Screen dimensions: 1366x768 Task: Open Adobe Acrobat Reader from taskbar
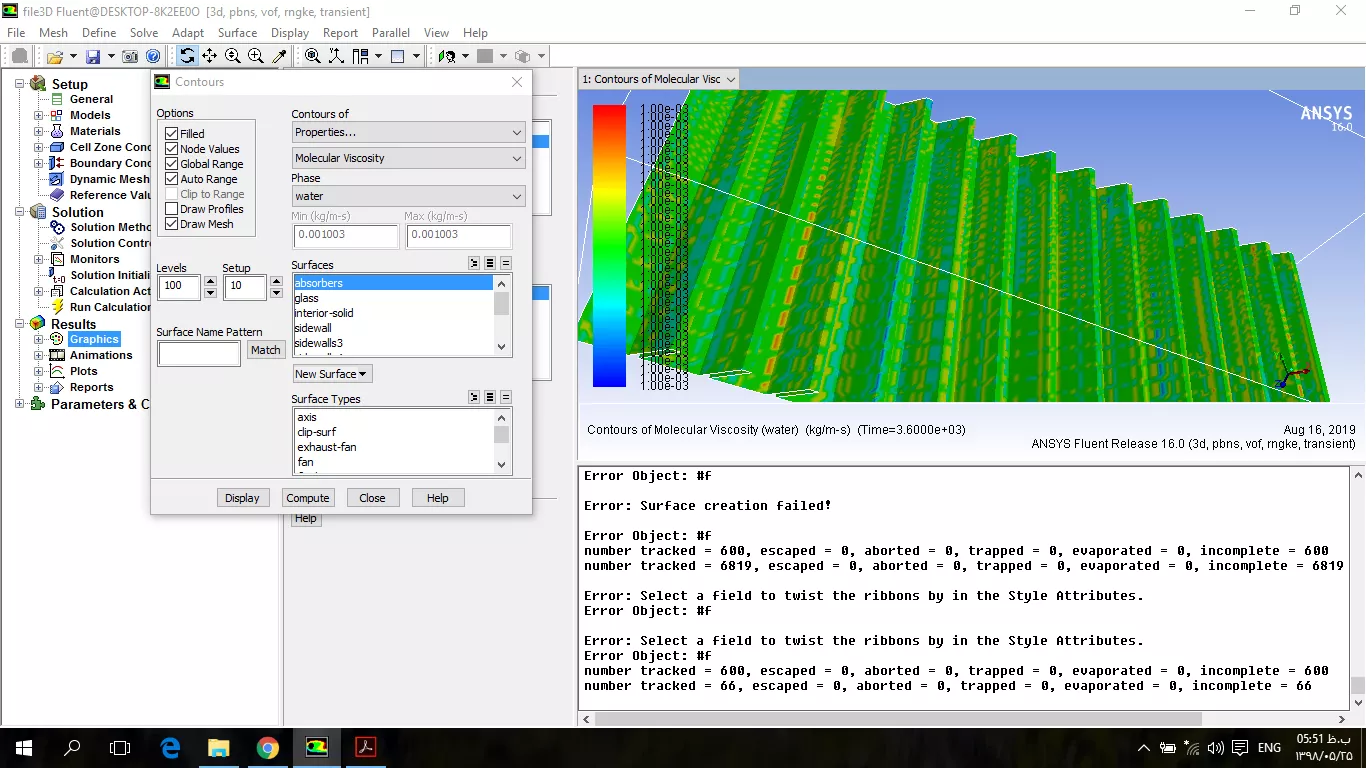pos(366,747)
